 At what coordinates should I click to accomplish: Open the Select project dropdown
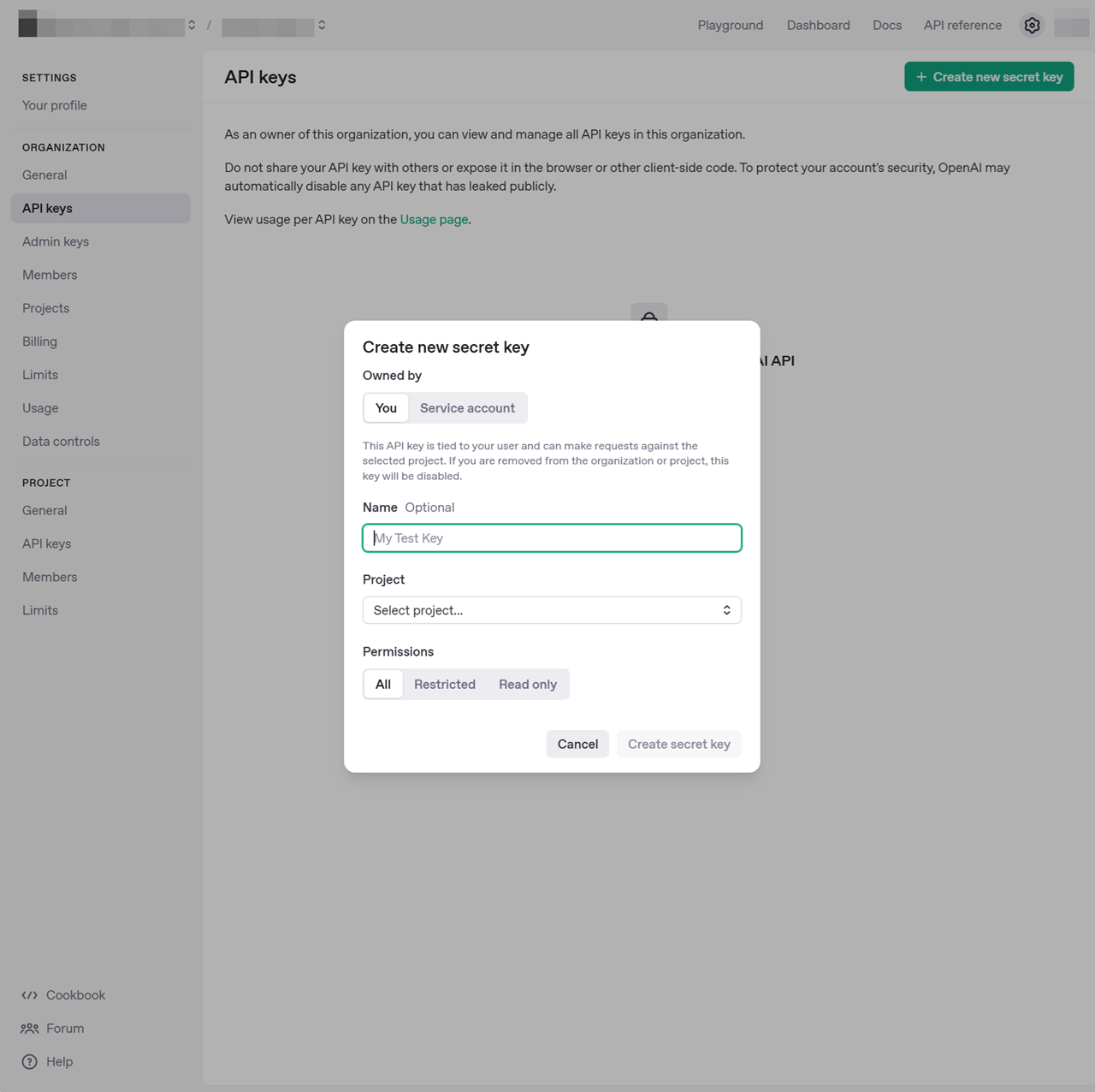click(x=552, y=610)
